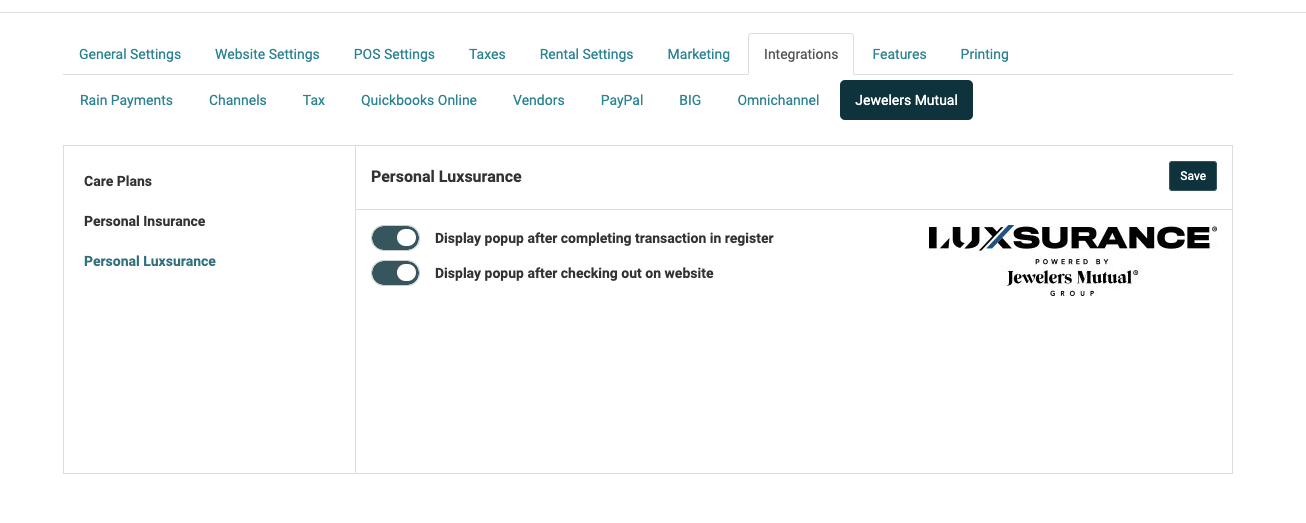Select the Channels sub-tab
The image size is (1306, 523).
click(238, 100)
